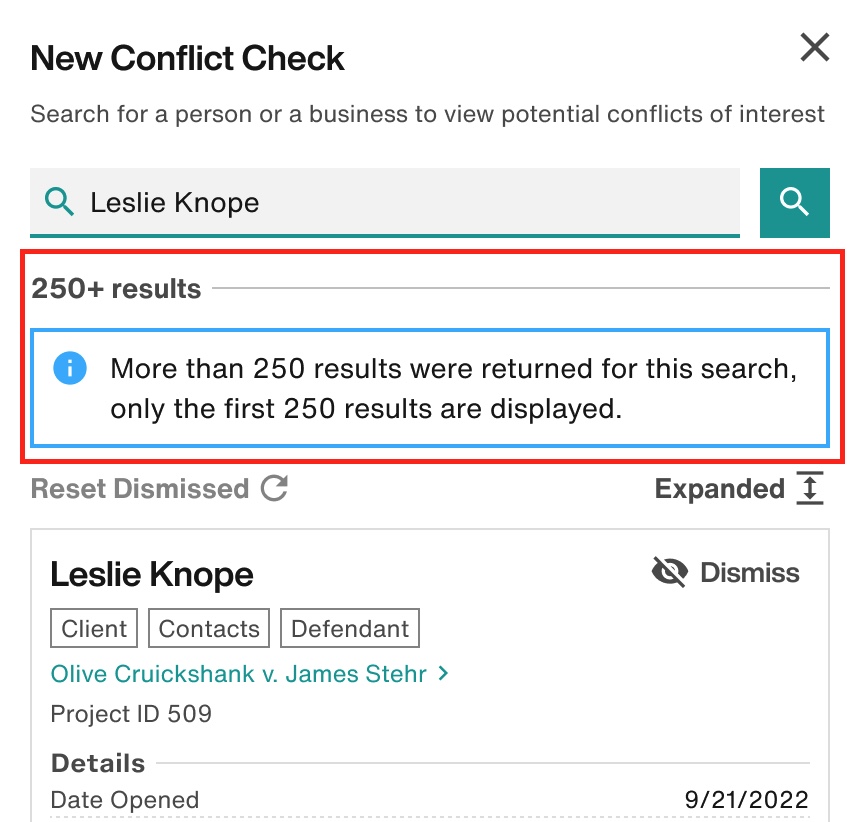The image size is (856, 822).
Task: Click the Date Opened 9/21/2022 value
Action: pos(746,800)
